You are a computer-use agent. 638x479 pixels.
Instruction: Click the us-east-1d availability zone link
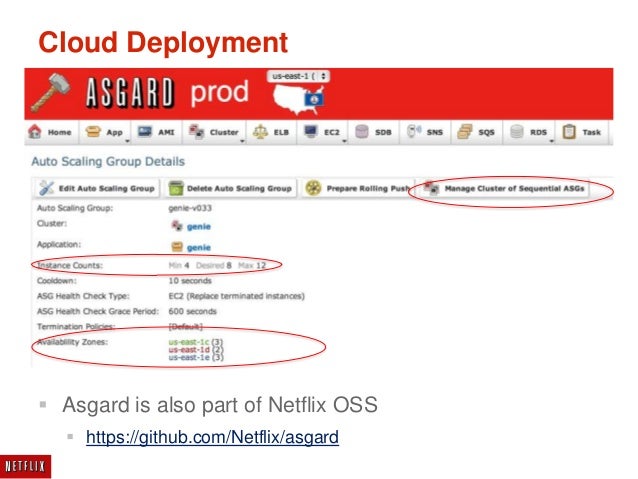[x=189, y=350]
